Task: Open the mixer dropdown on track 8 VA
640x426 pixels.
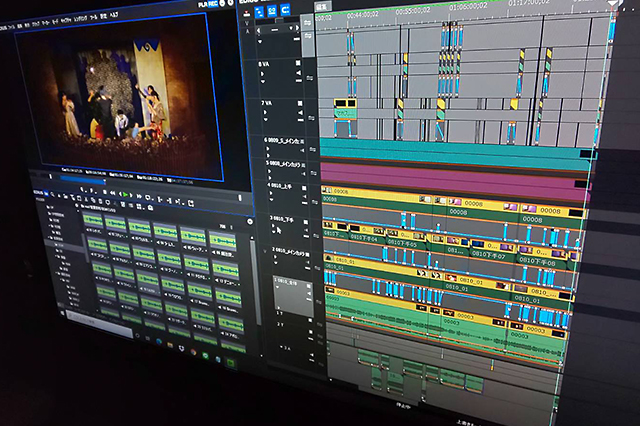Action: pyautogui.click(x=263, y=81)
